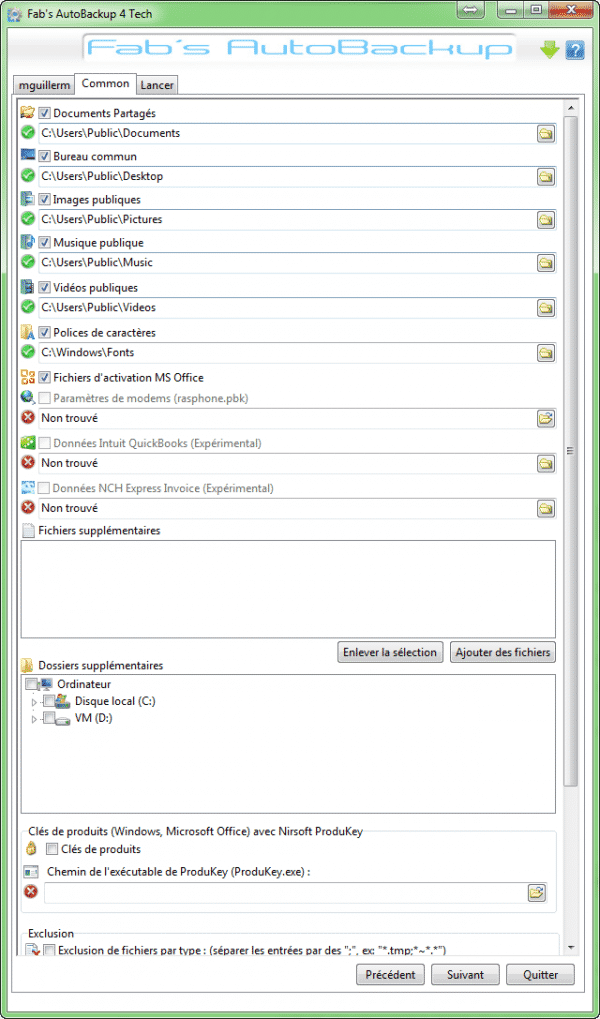Browse folder for NCH Express Invoice data

(x=545, y=508)
